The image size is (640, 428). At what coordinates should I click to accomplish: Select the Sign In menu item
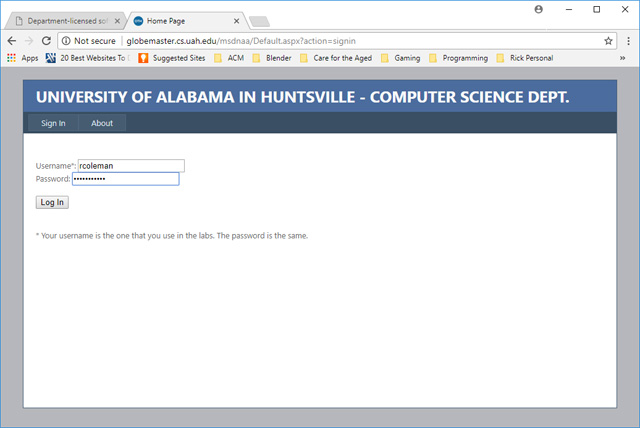53,123
